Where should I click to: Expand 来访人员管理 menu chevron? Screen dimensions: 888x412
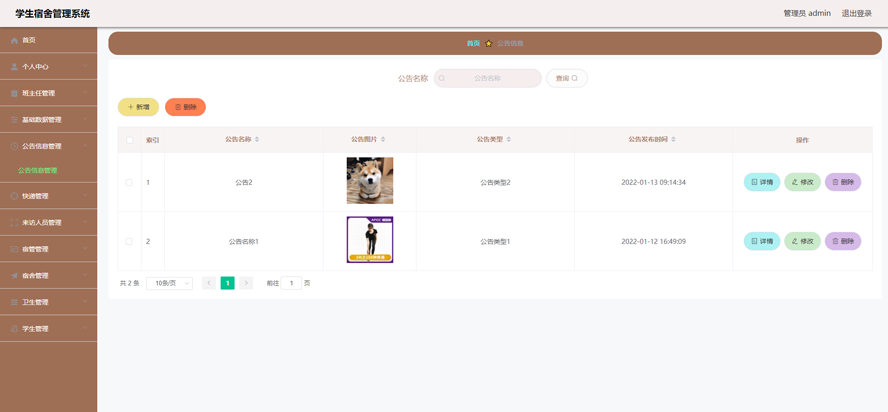click(x=85, y=222)
